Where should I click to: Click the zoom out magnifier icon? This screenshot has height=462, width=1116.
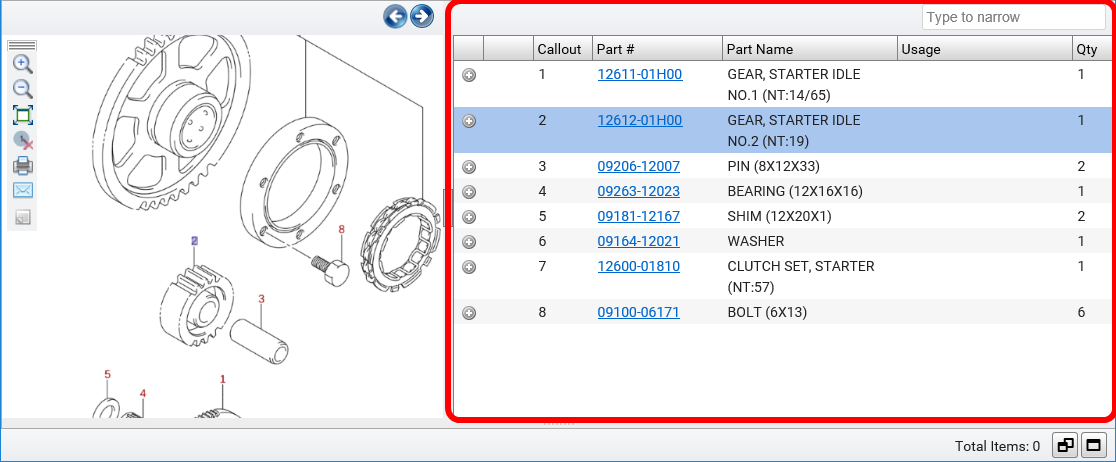(22, 89)
